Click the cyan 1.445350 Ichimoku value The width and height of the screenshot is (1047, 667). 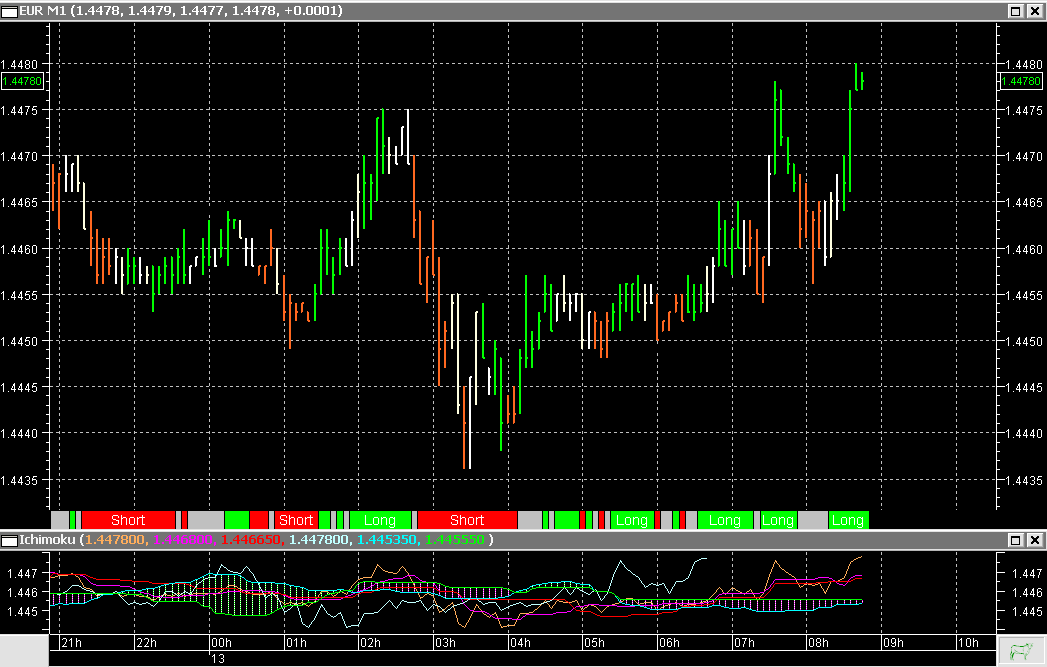click(386, 539)
